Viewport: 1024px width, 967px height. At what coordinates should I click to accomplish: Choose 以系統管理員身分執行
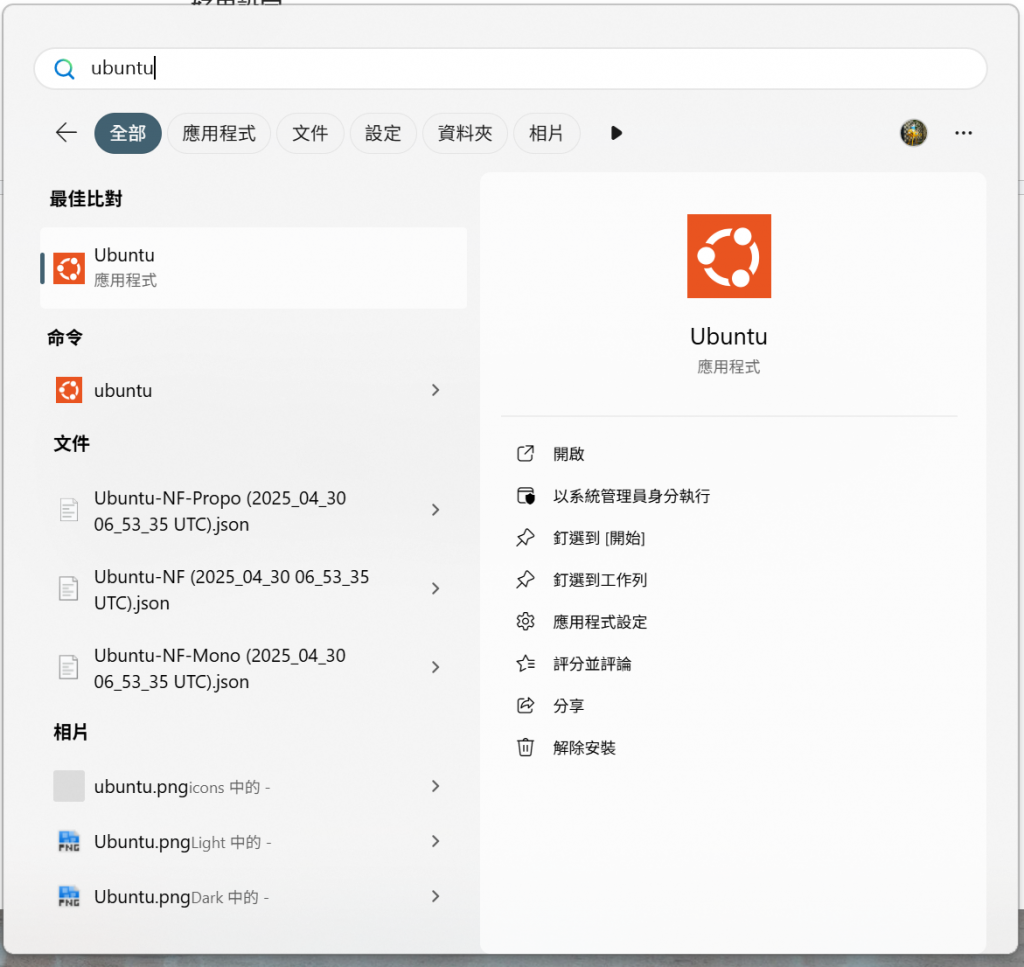point(632,496)
